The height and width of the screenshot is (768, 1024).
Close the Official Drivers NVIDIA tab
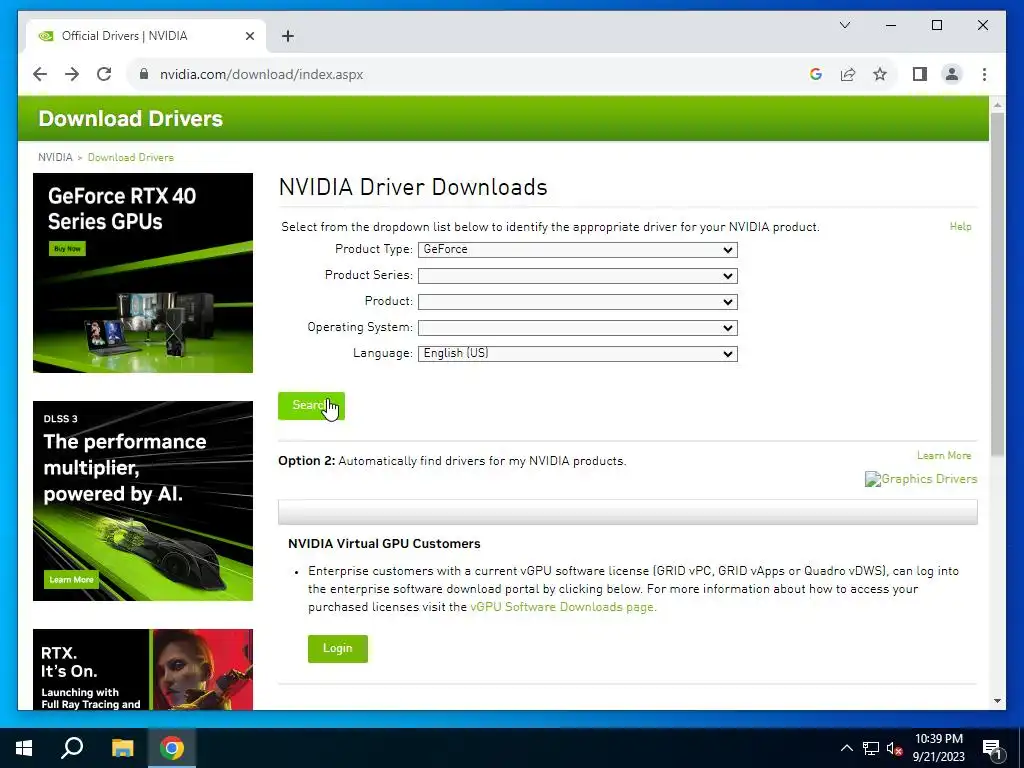click(249, 36)
